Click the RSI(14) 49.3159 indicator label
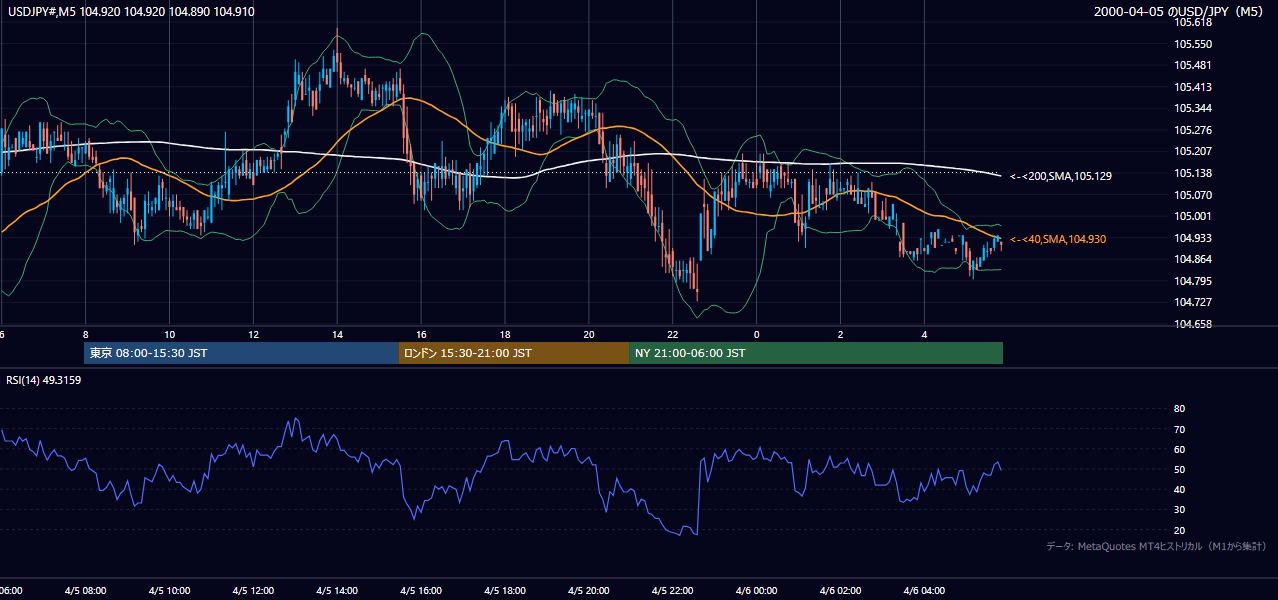Image resolution: width=1278 pixels, height=600 pixels. 44,380
